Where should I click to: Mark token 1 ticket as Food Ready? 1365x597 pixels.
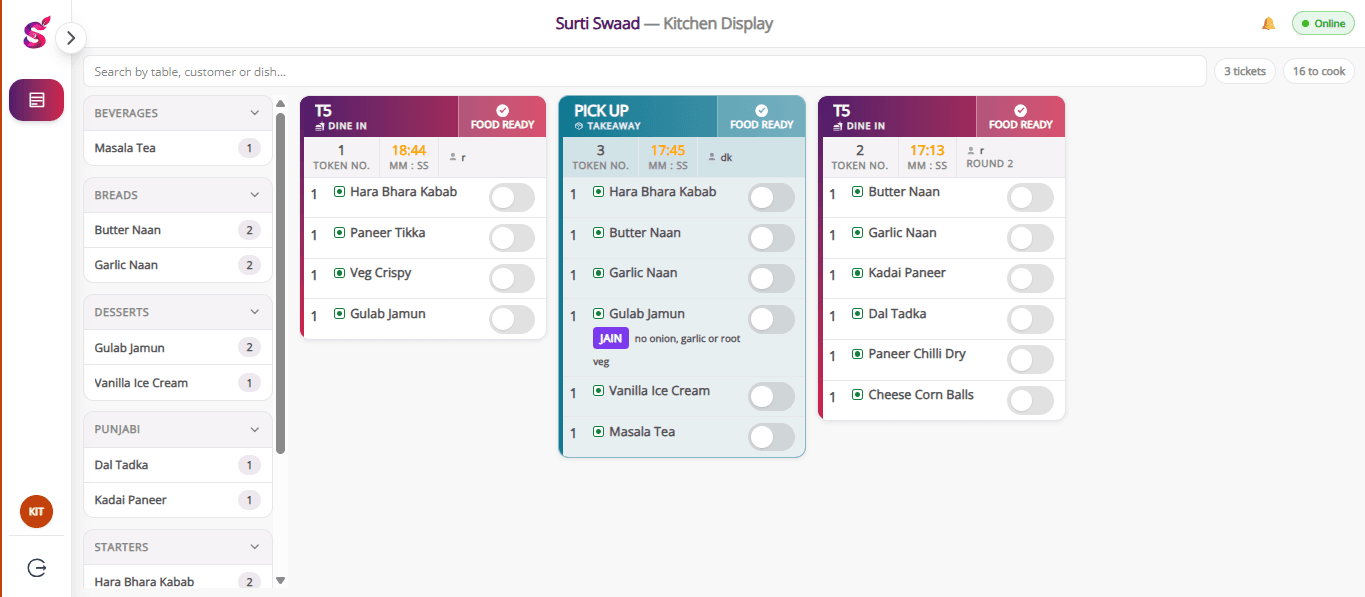pos(502,117)
